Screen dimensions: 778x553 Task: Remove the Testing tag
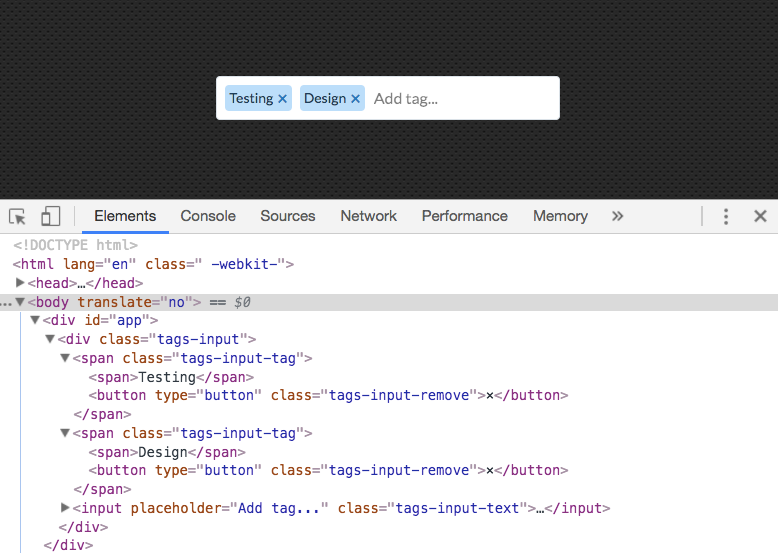click(282, 99)
